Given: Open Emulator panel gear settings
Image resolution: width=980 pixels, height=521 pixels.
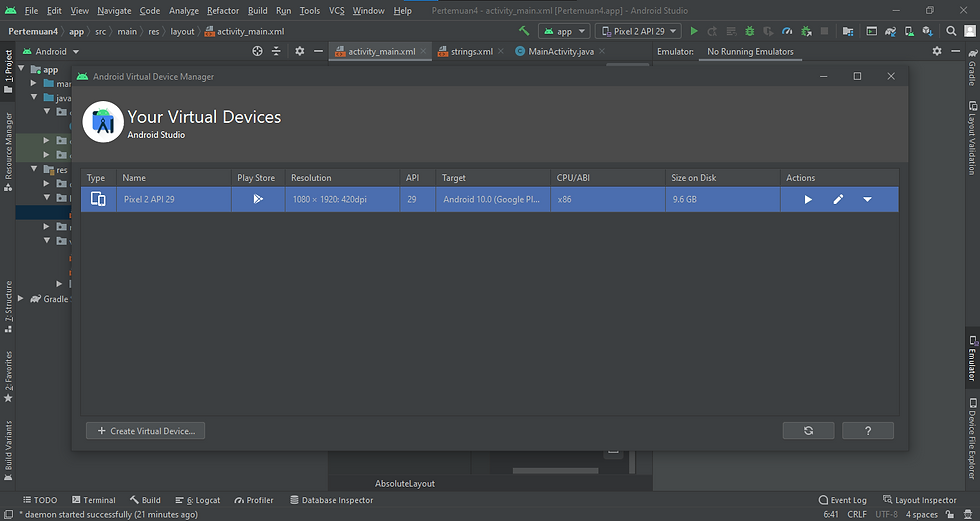Looking at the screenshot, I should [937, 51].
